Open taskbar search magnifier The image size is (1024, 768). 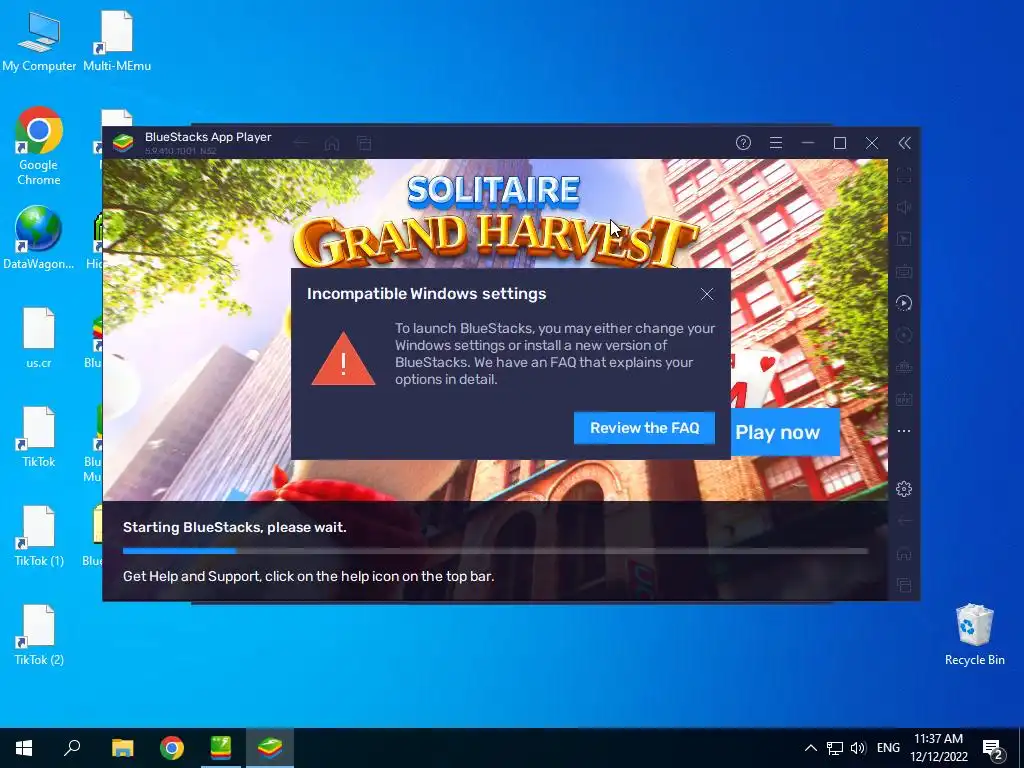[x=72, y=748]
